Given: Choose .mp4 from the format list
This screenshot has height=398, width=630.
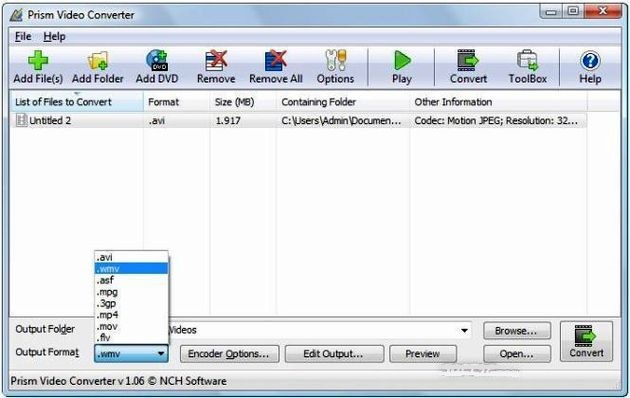Looking at the screenshot, I should coord(131,315).
